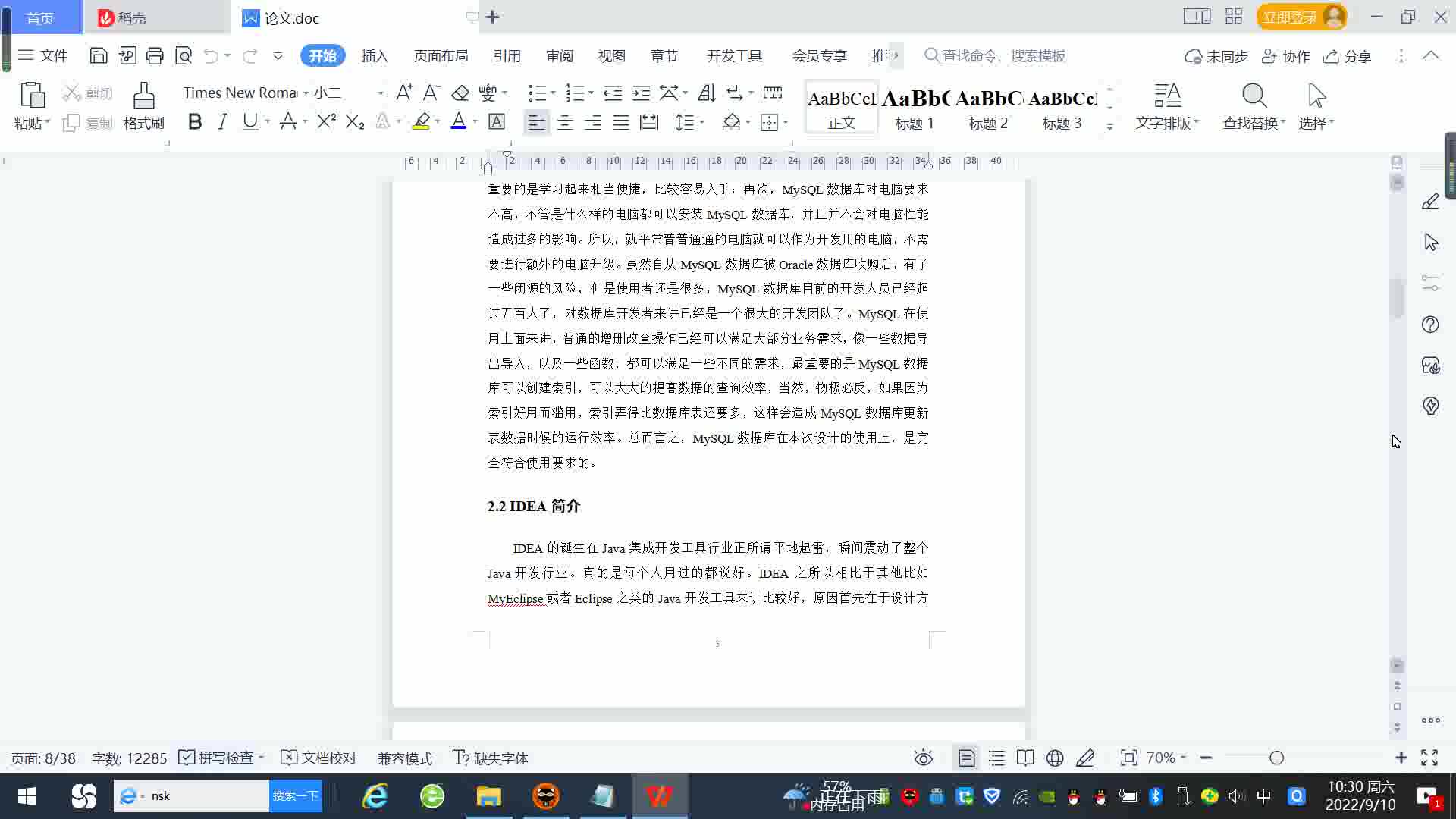Click the superscript X² icon

coord(326,122)
